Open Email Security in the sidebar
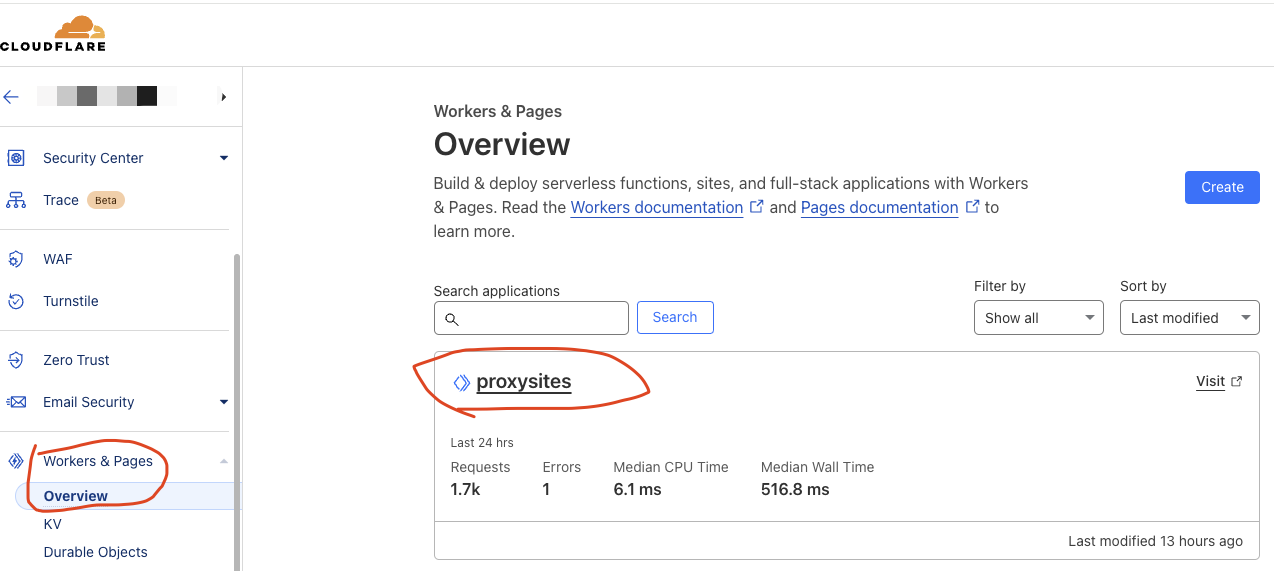This screenshot has width=1274, height=571. point(88,402)
